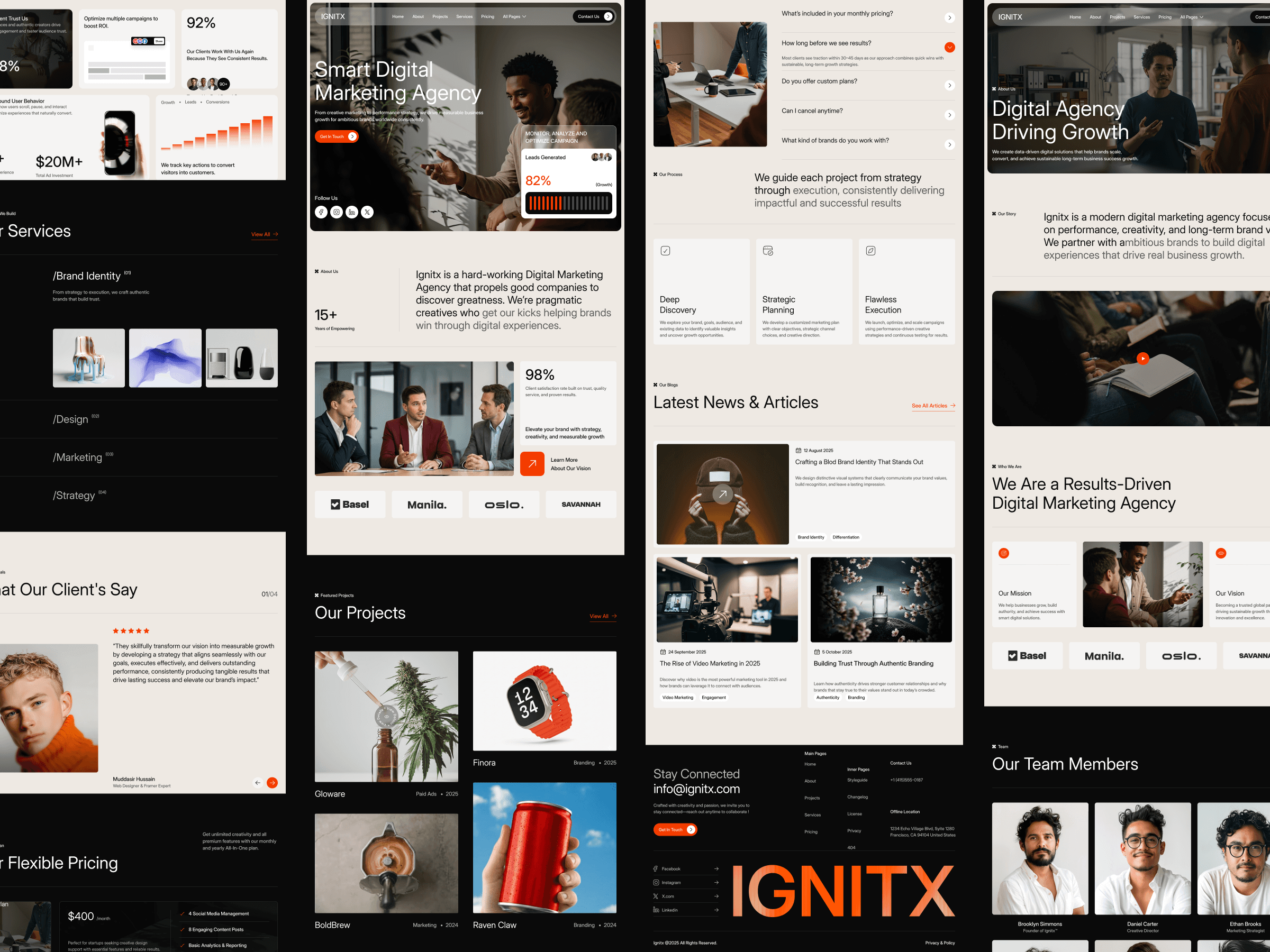Screen dimensions: 1270x952
Task: Select the Strategic Planning calendar icon
Action: [768, 251]
